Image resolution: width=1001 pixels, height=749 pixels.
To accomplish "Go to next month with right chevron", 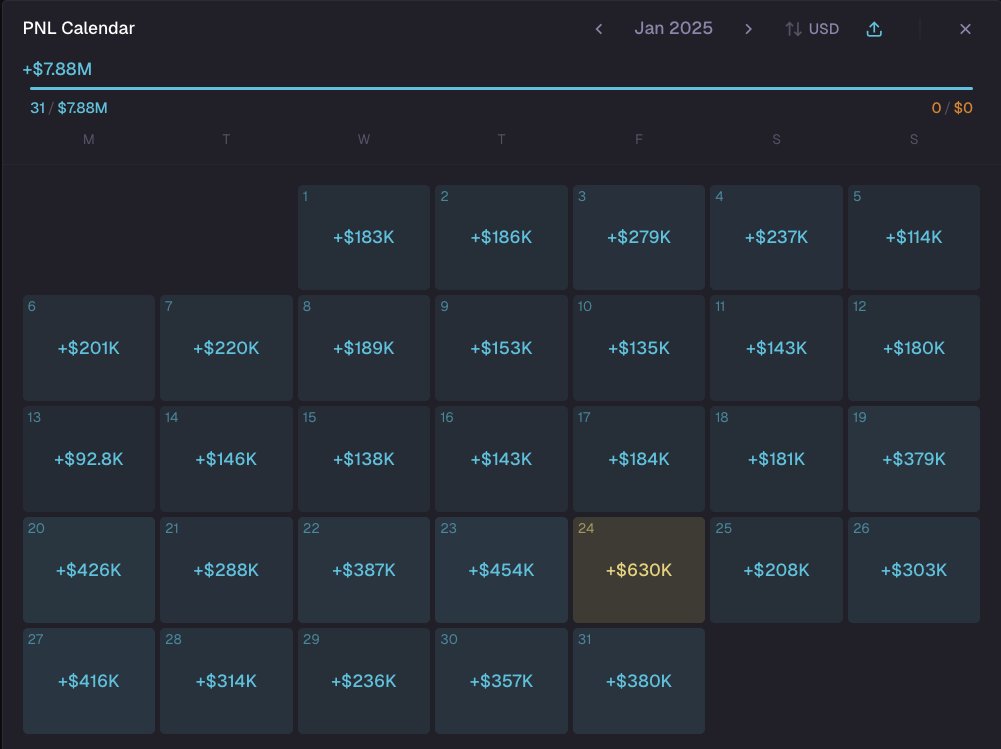I will point(748,29).
